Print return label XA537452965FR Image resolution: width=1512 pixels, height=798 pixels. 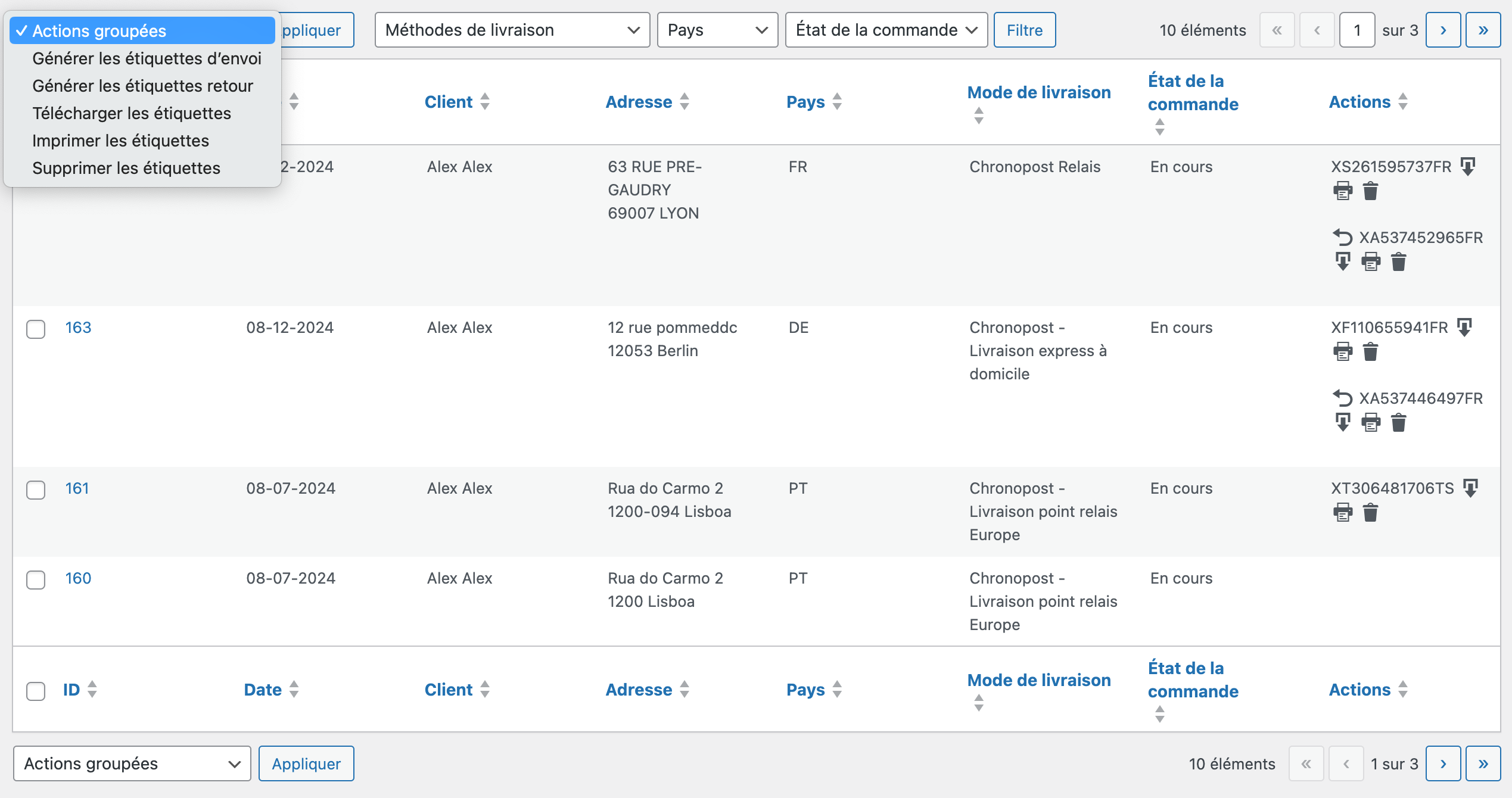tap(1371, 261)
